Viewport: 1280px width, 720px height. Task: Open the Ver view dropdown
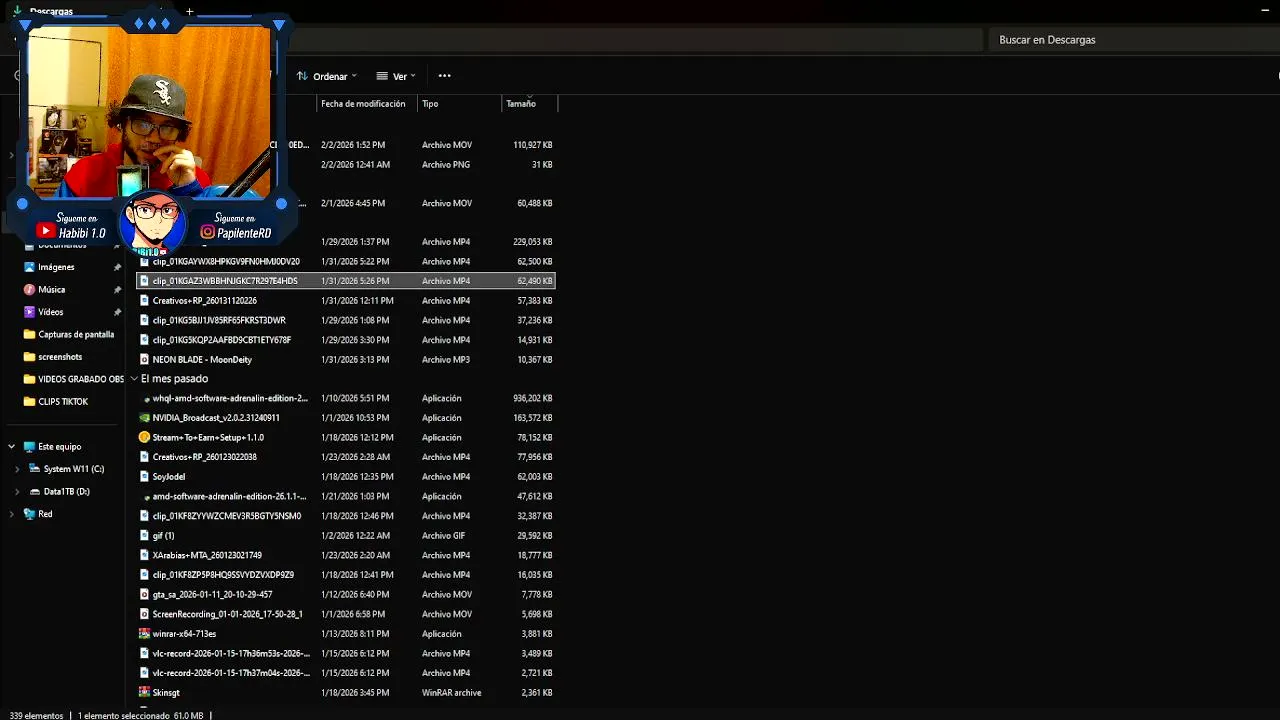(x=396, y=76)
